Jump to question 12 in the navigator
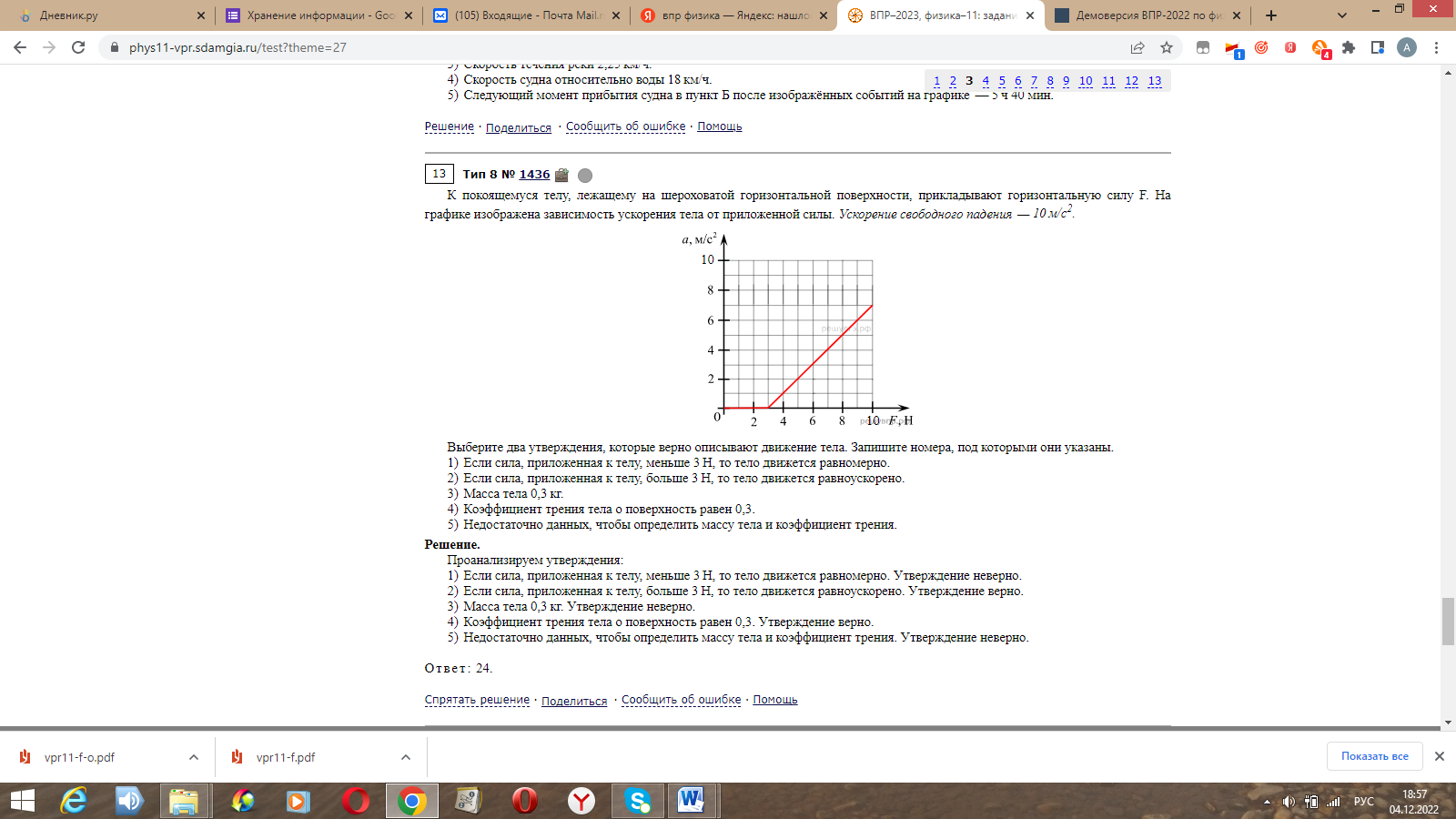1456x819 pixels. 1131,81
